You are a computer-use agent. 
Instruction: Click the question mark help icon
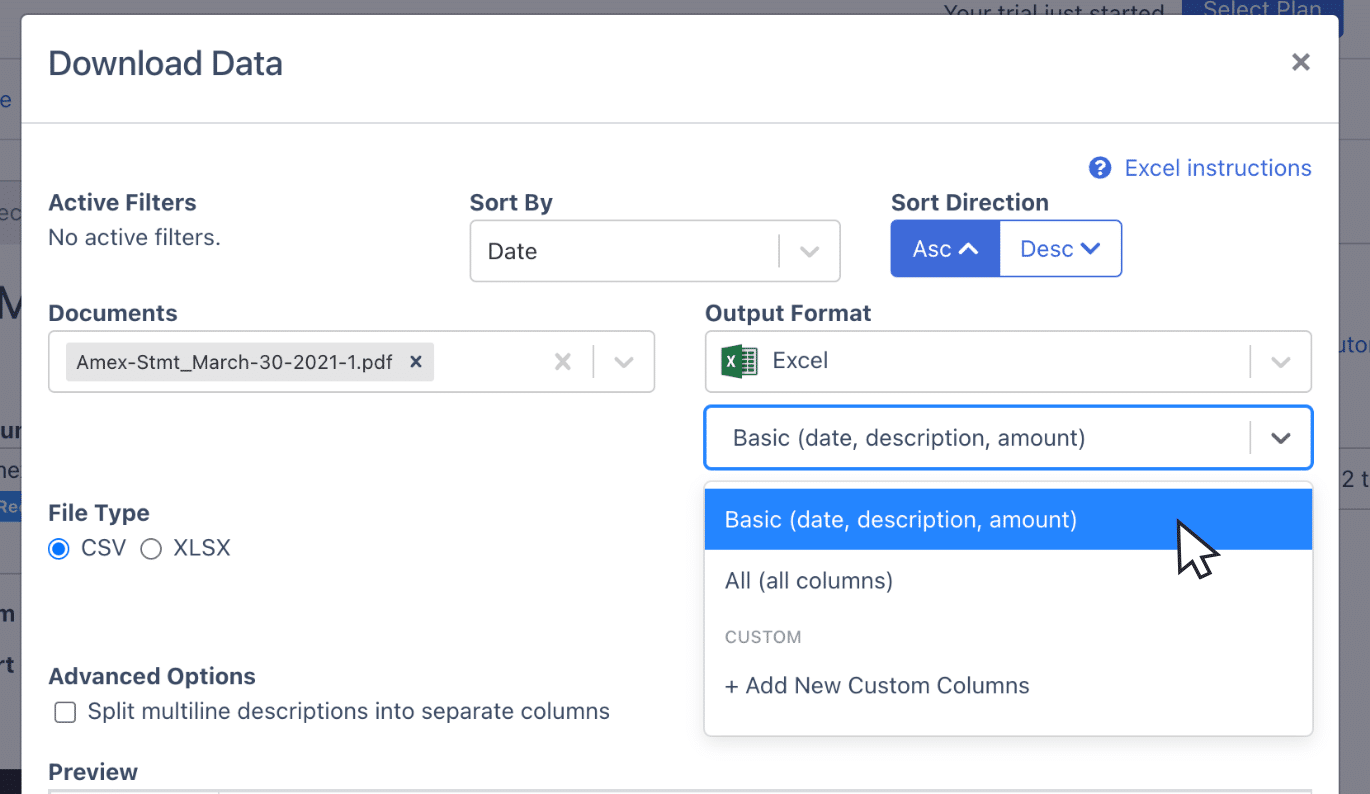[x=1100, y=168]
